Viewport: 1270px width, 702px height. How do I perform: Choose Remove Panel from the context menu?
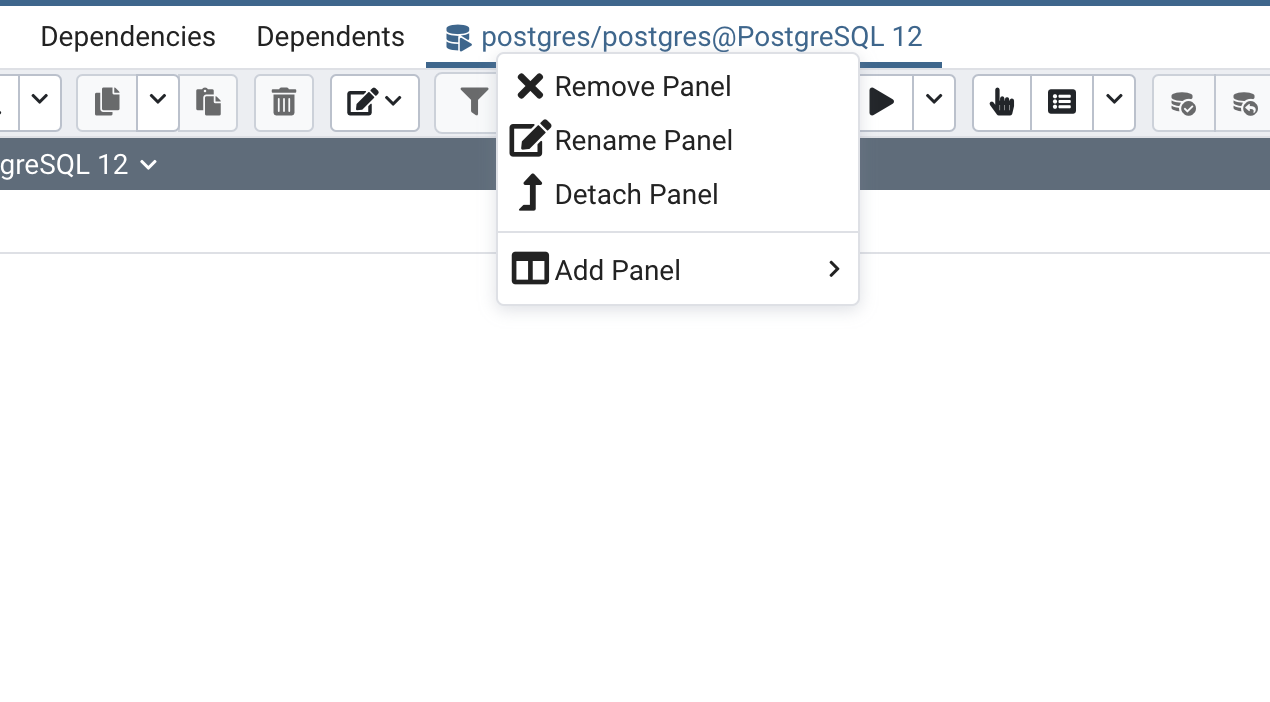point(643,87)
